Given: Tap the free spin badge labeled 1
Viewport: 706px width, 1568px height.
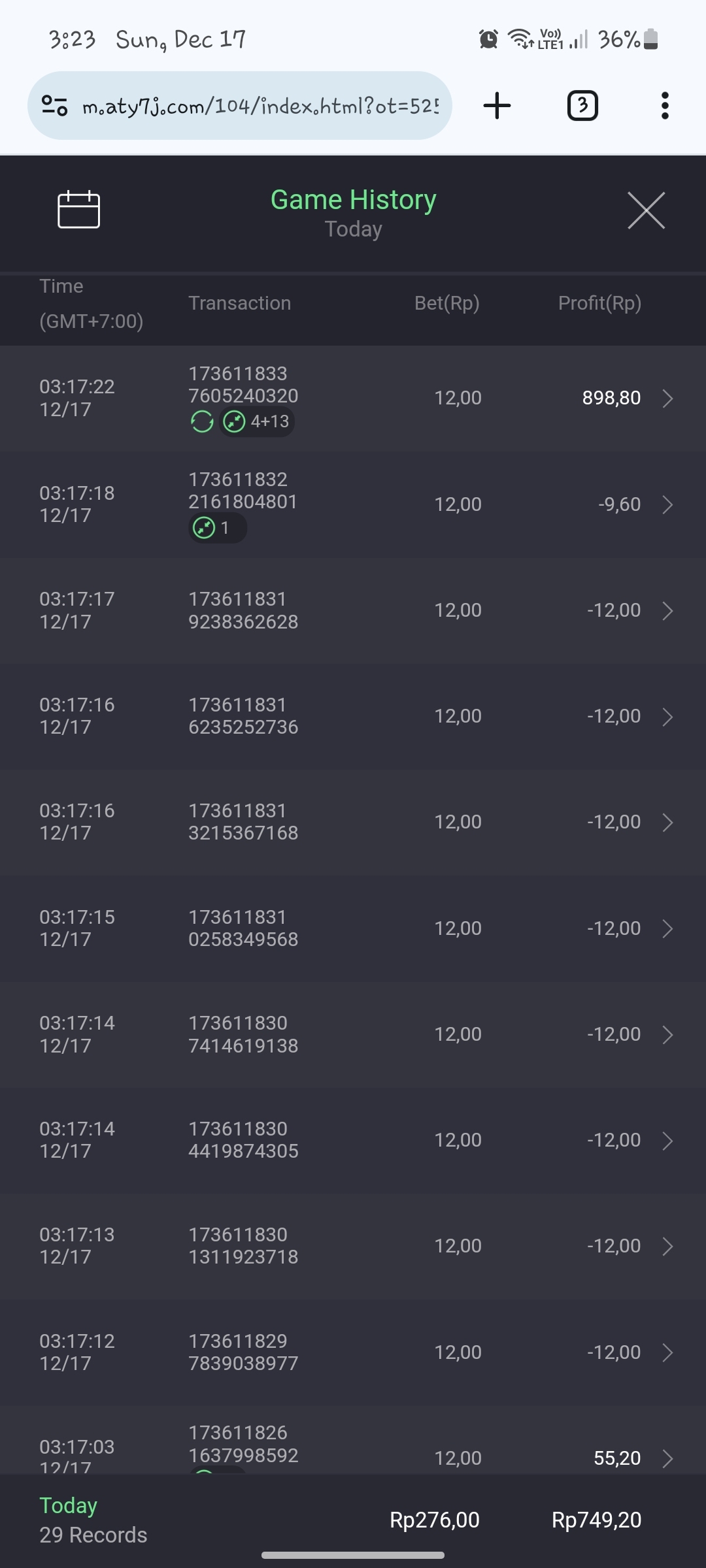Looking at the screenshot, I should coord(216,528).
